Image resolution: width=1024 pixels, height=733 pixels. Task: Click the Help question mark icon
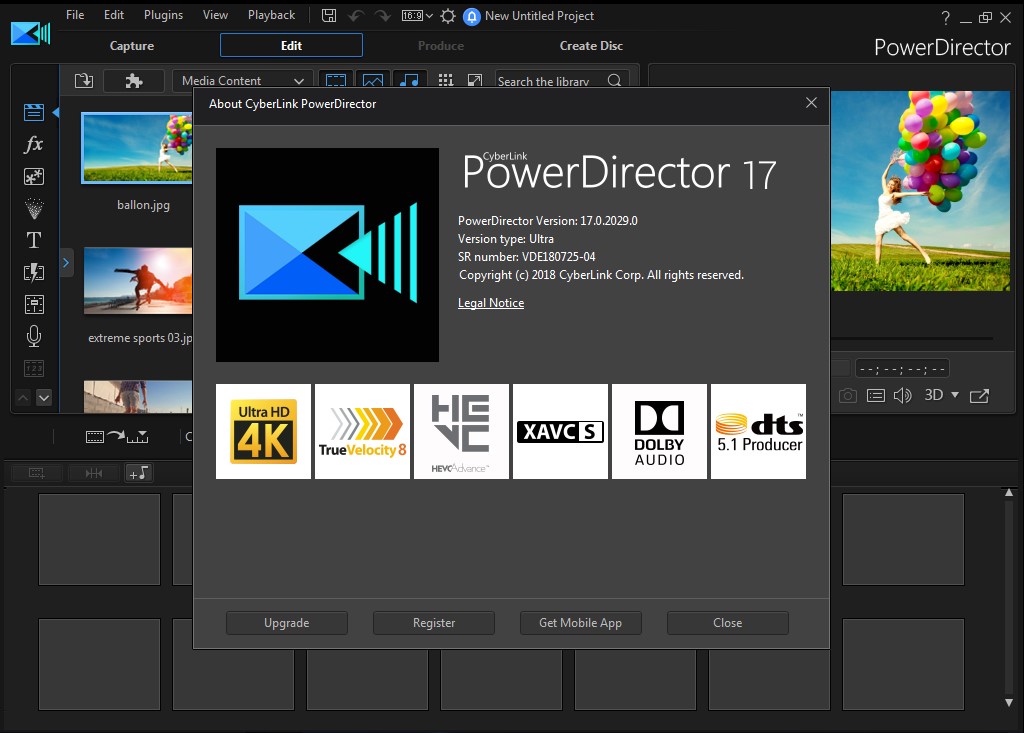(945, 18)
